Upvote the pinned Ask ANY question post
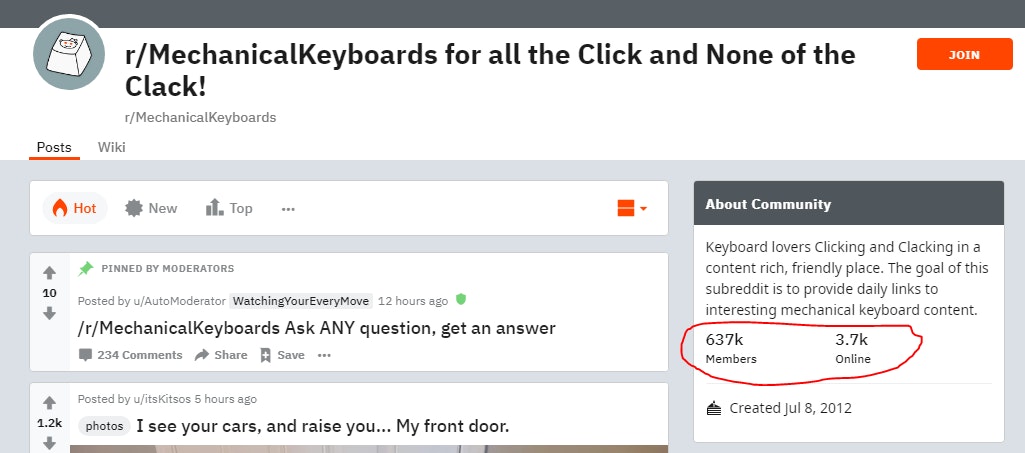This screenshot has width=1025, height=453. coord(49,273)
